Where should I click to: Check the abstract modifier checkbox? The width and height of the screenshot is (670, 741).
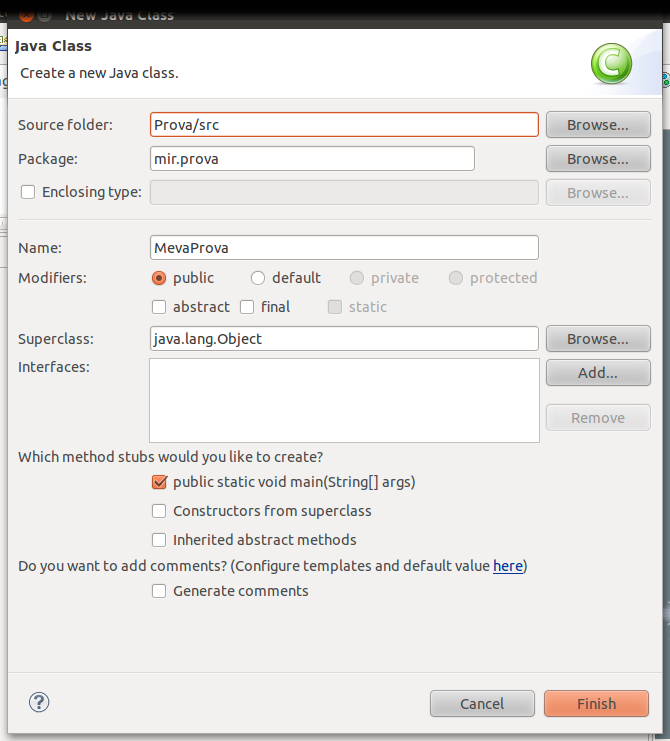point(159,307)
